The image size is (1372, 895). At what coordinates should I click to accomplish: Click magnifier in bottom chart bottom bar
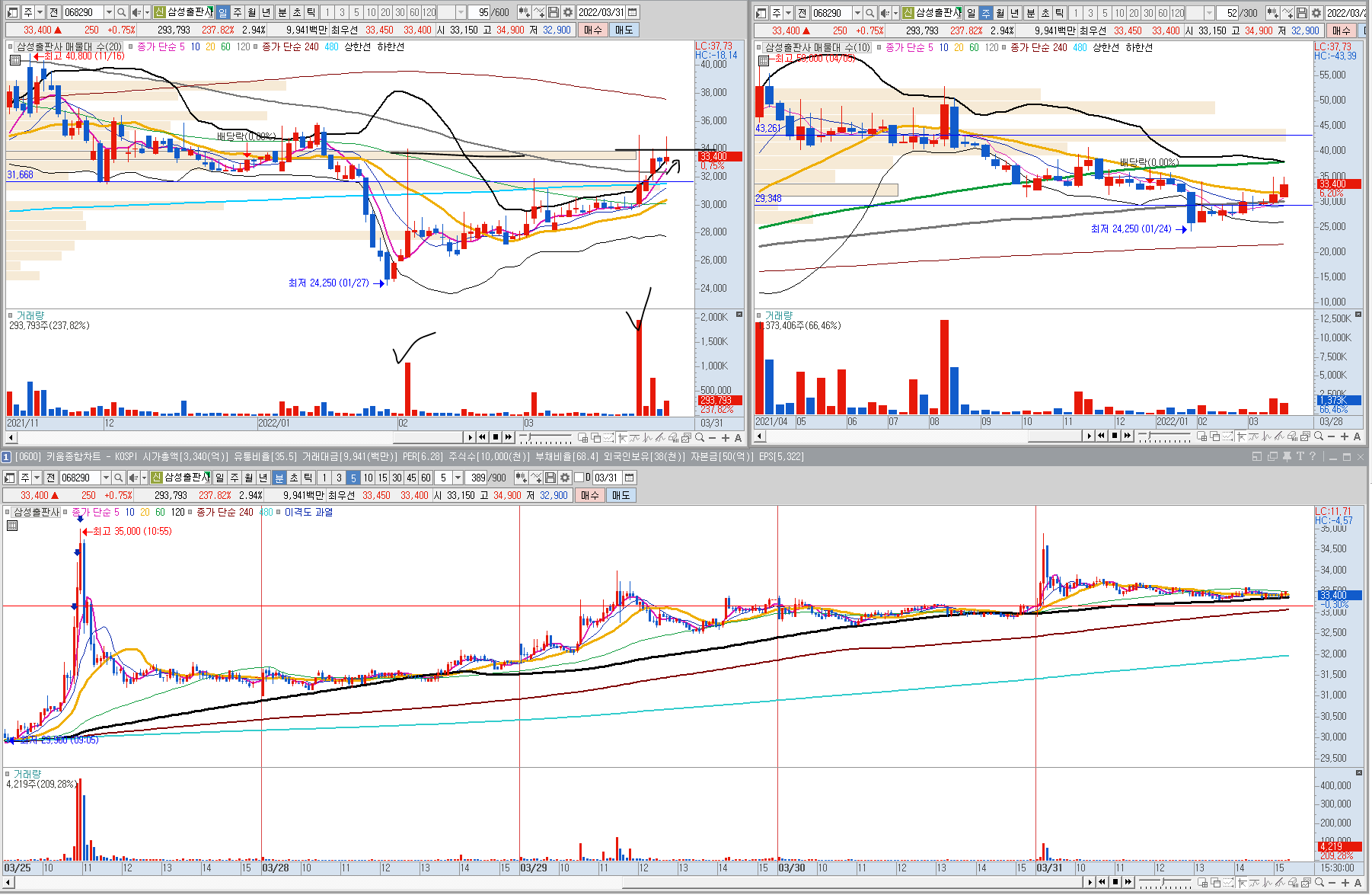[x=1319, y=882]
